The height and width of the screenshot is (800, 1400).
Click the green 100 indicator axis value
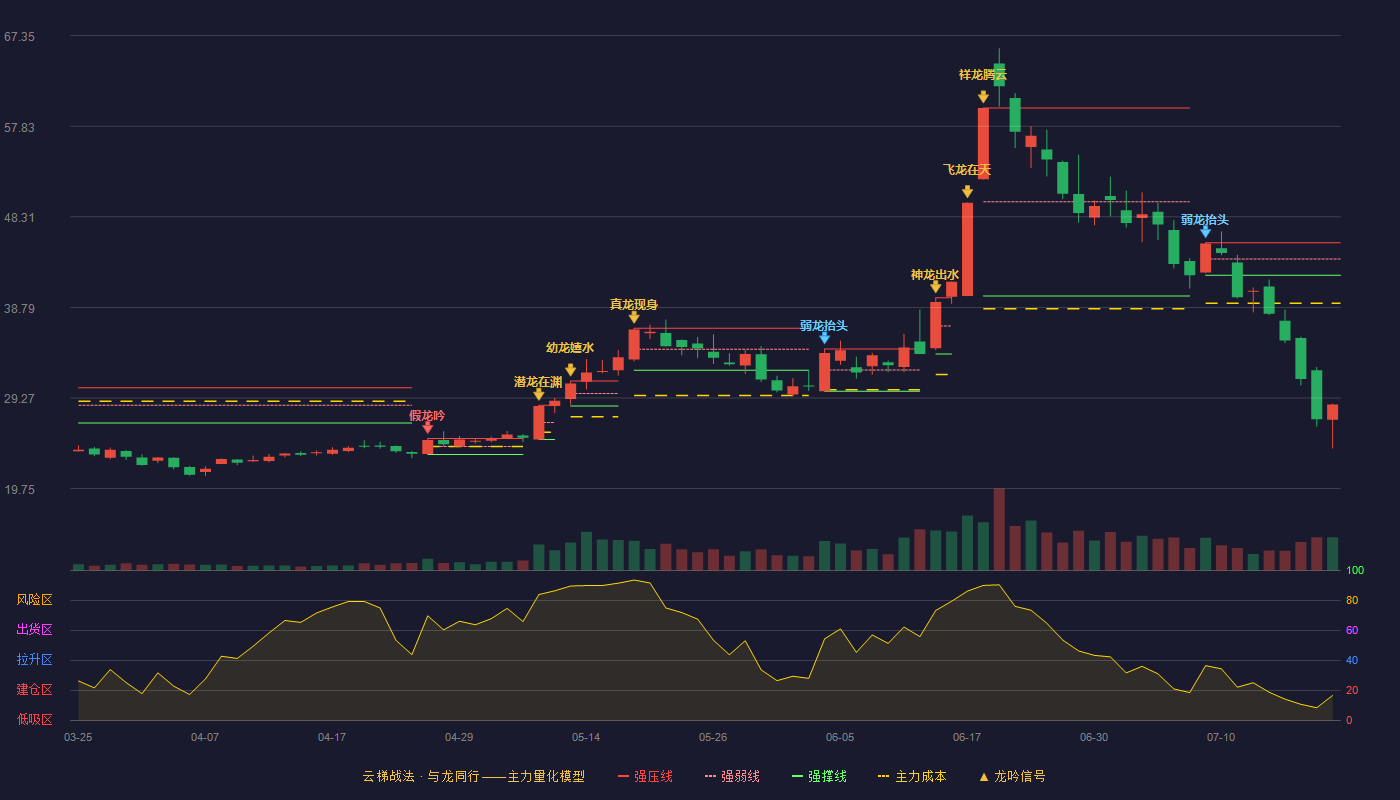coord(1355,571)
